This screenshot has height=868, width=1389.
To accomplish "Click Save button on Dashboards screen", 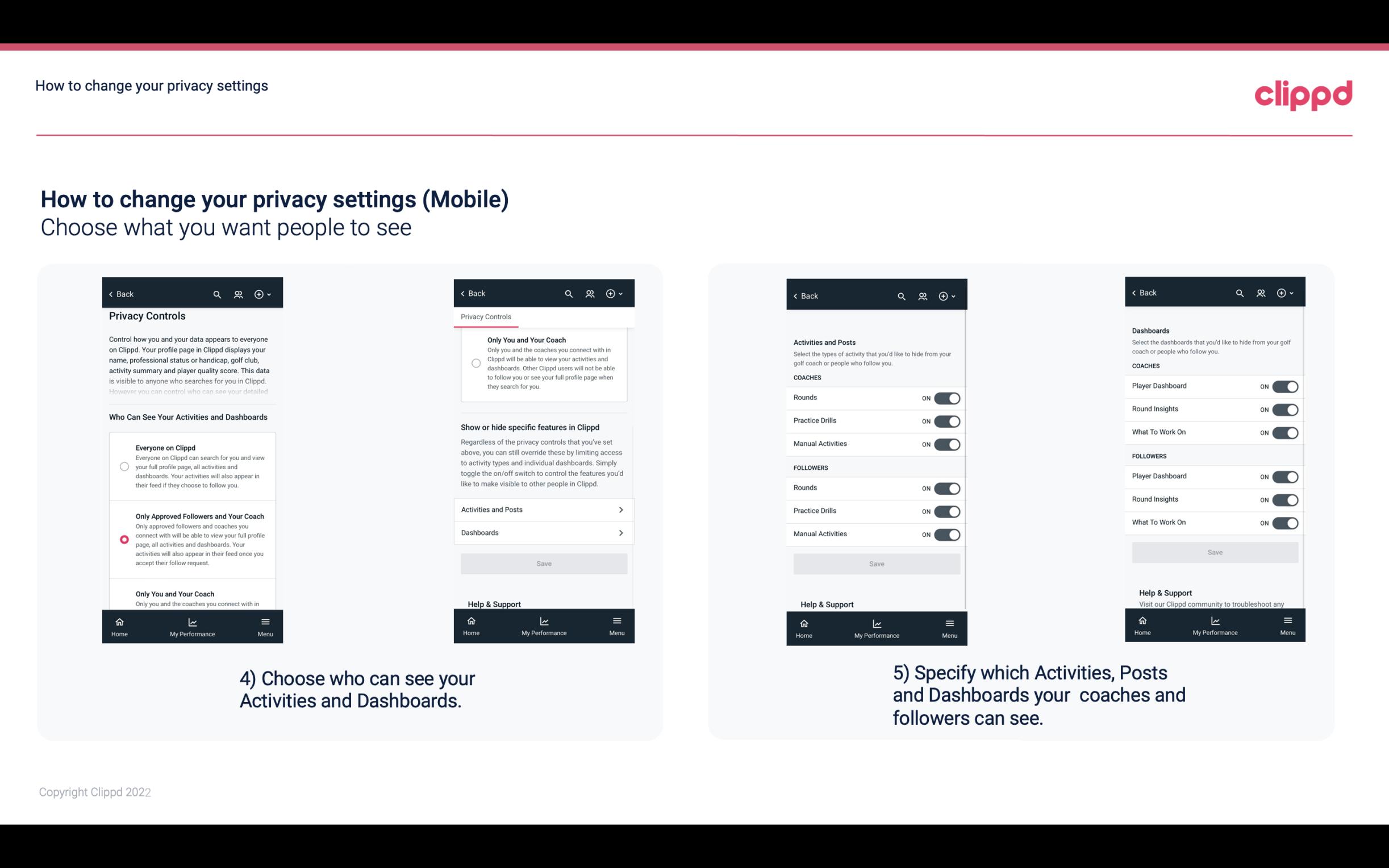I will click(1214, 552).
